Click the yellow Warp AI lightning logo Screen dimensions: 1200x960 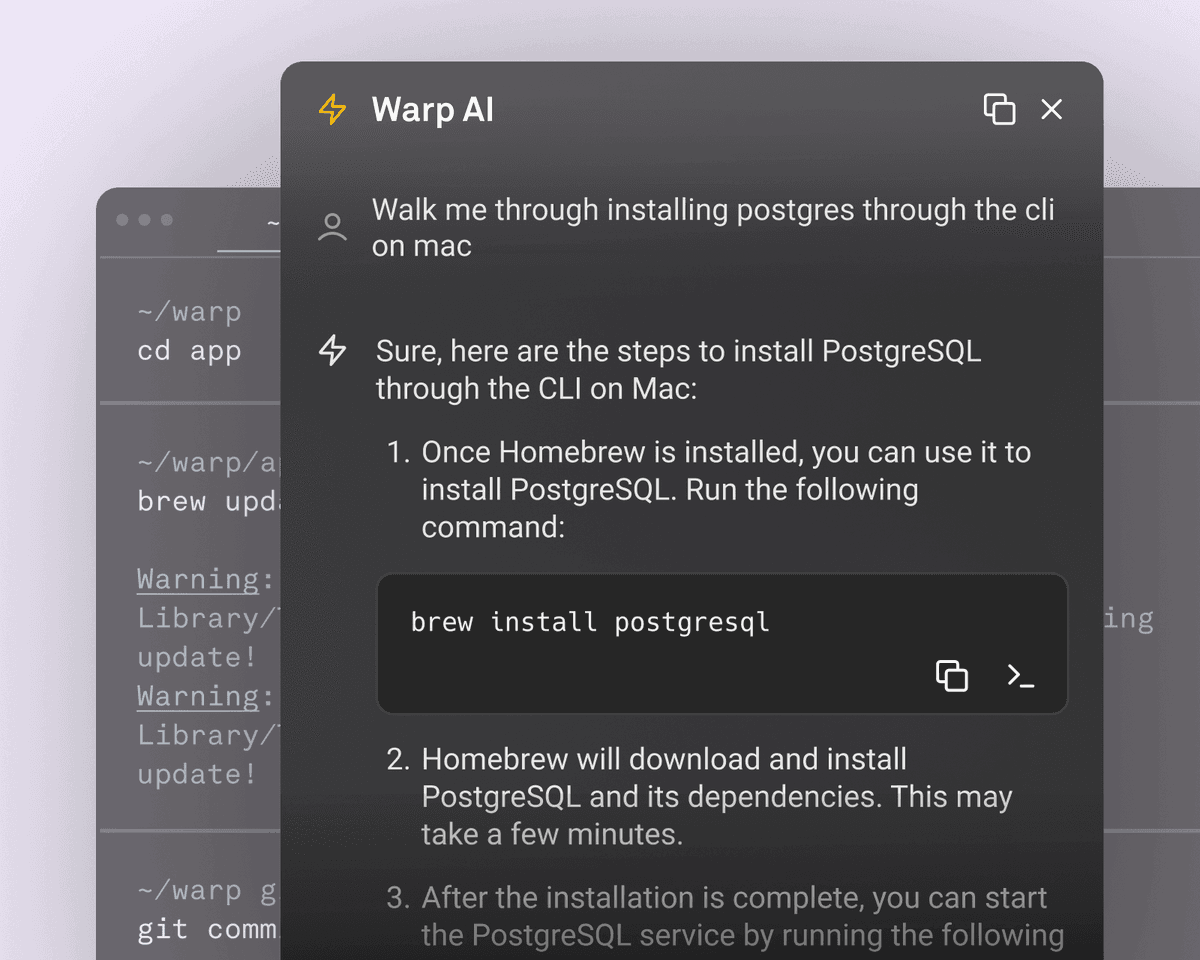click(x=332, y=109)
